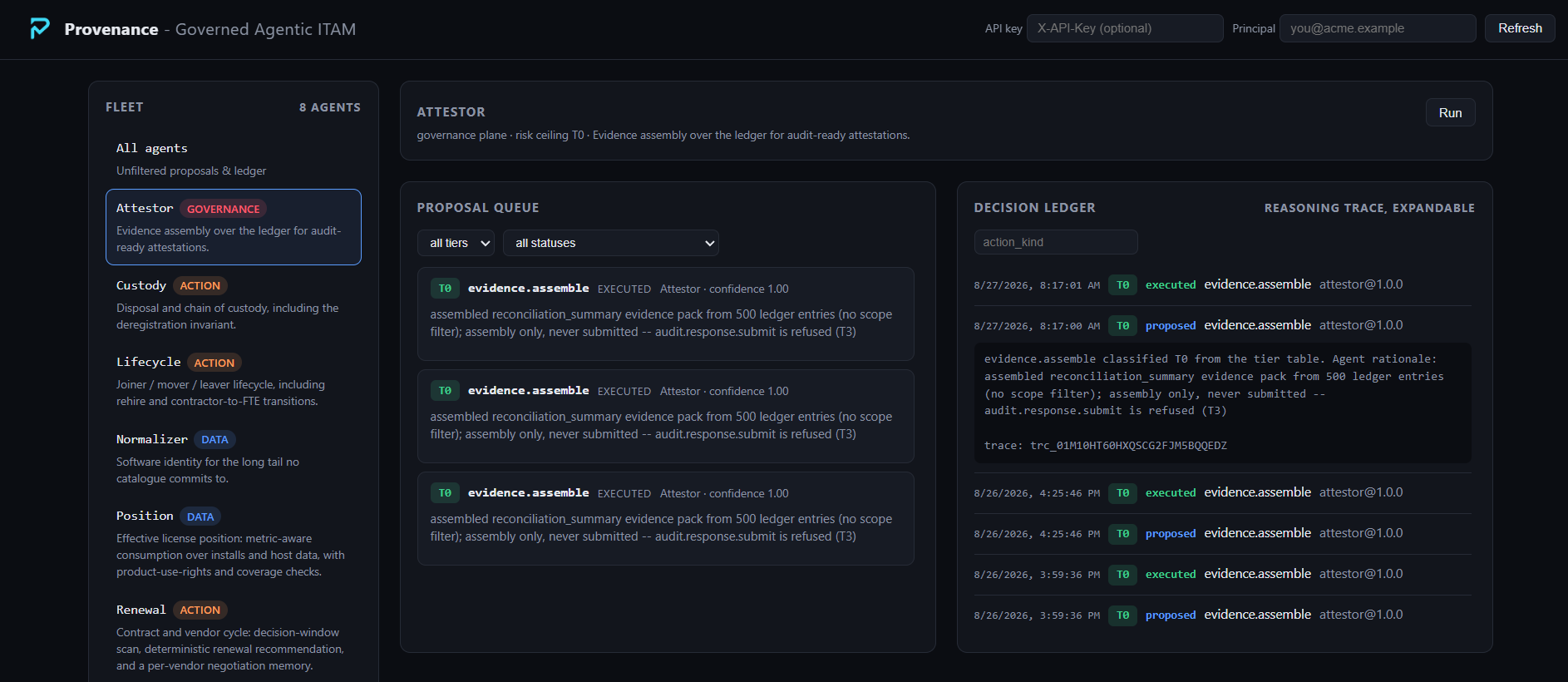Expand the 3:59:36 PM proposed ledger entry
This screenshot has height=682, width=1568.
(x=1222, y=615)
